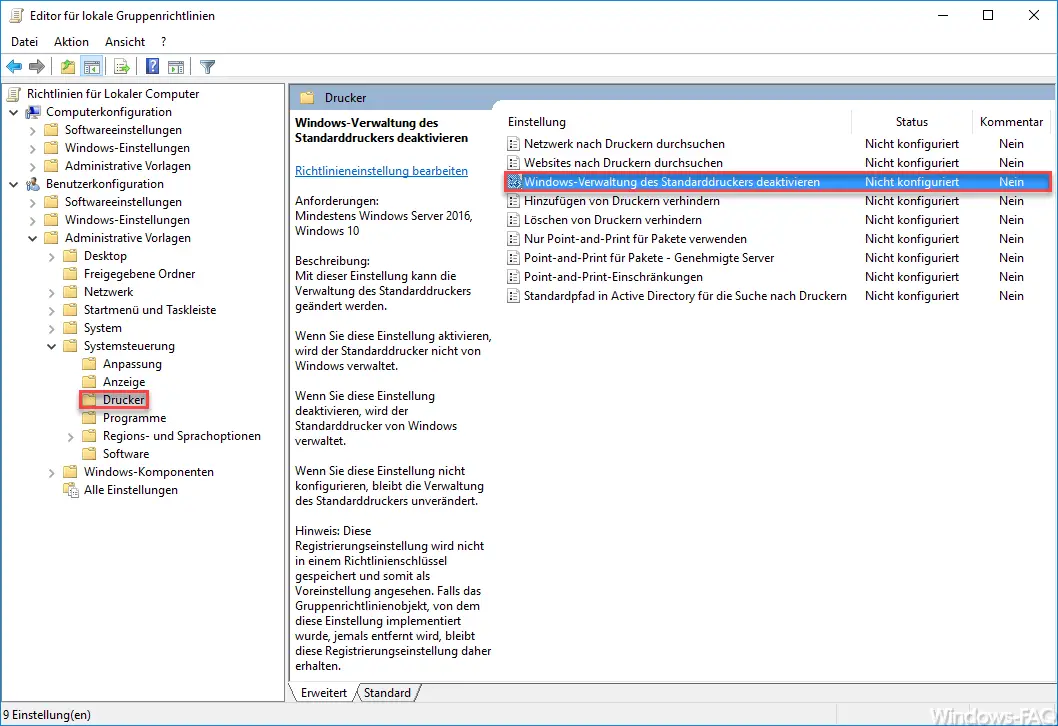Image resolution: width=1058 pixels, height=726 pixels.
Task: Collapse the Systemsteuerung tree node
Action: point(51,345)
